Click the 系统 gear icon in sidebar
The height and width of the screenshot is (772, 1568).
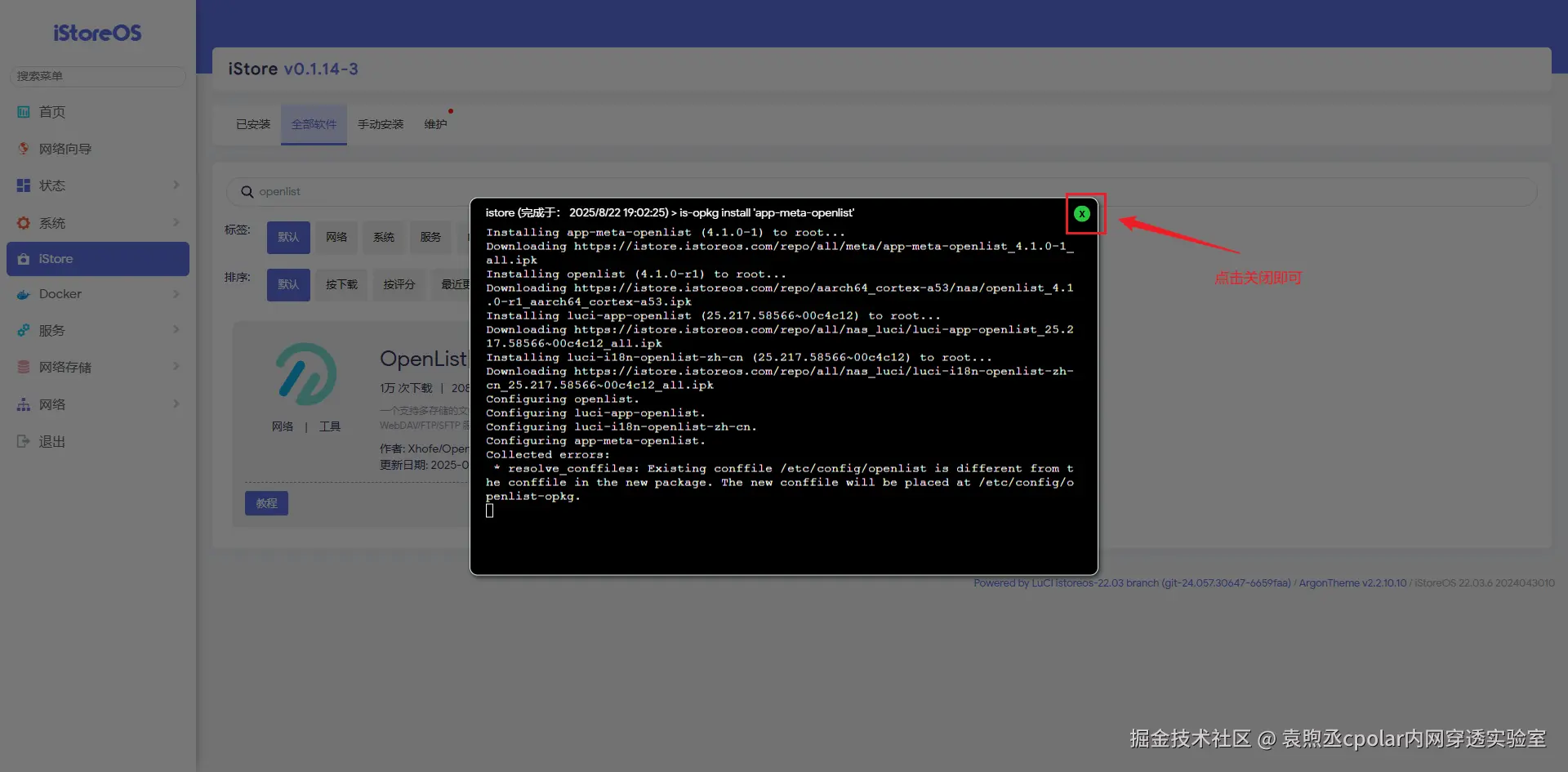24,223
